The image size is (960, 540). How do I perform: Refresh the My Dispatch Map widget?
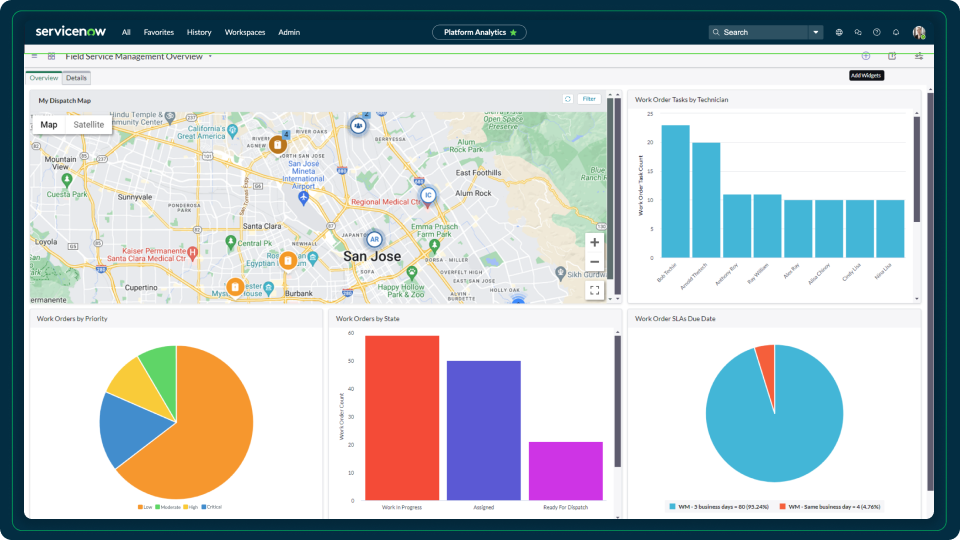(x=568, y=99)
